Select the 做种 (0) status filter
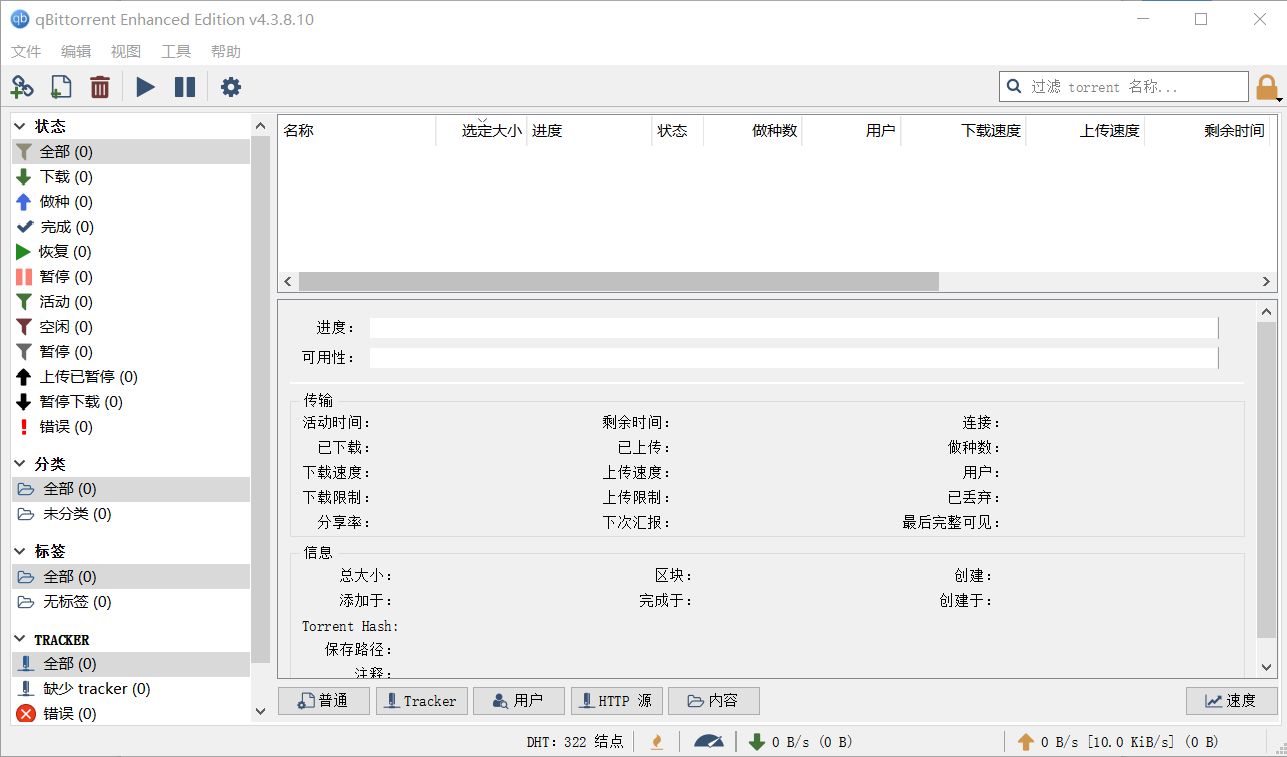 pyautogui.click(x=130, y=202)
